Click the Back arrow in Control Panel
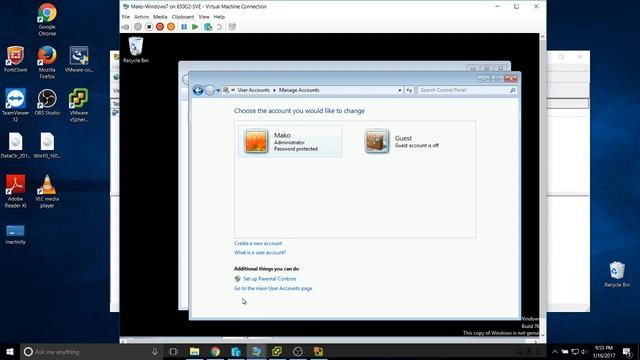 coord(198,90)
